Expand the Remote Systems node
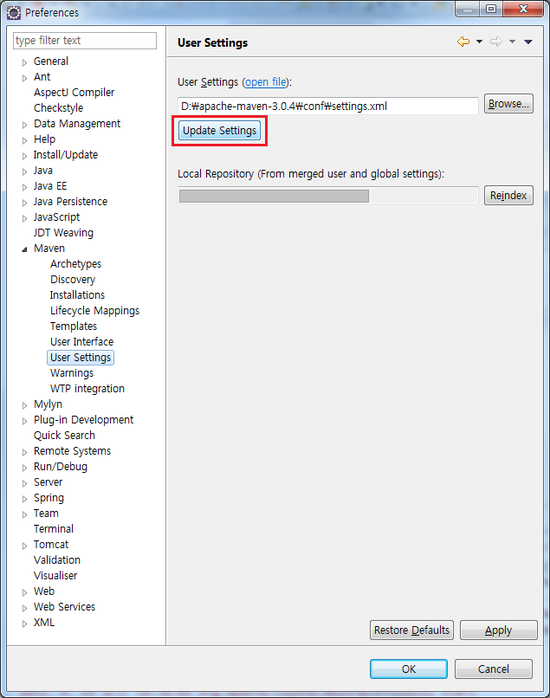 pyautogui.click(x=24, y=452)
